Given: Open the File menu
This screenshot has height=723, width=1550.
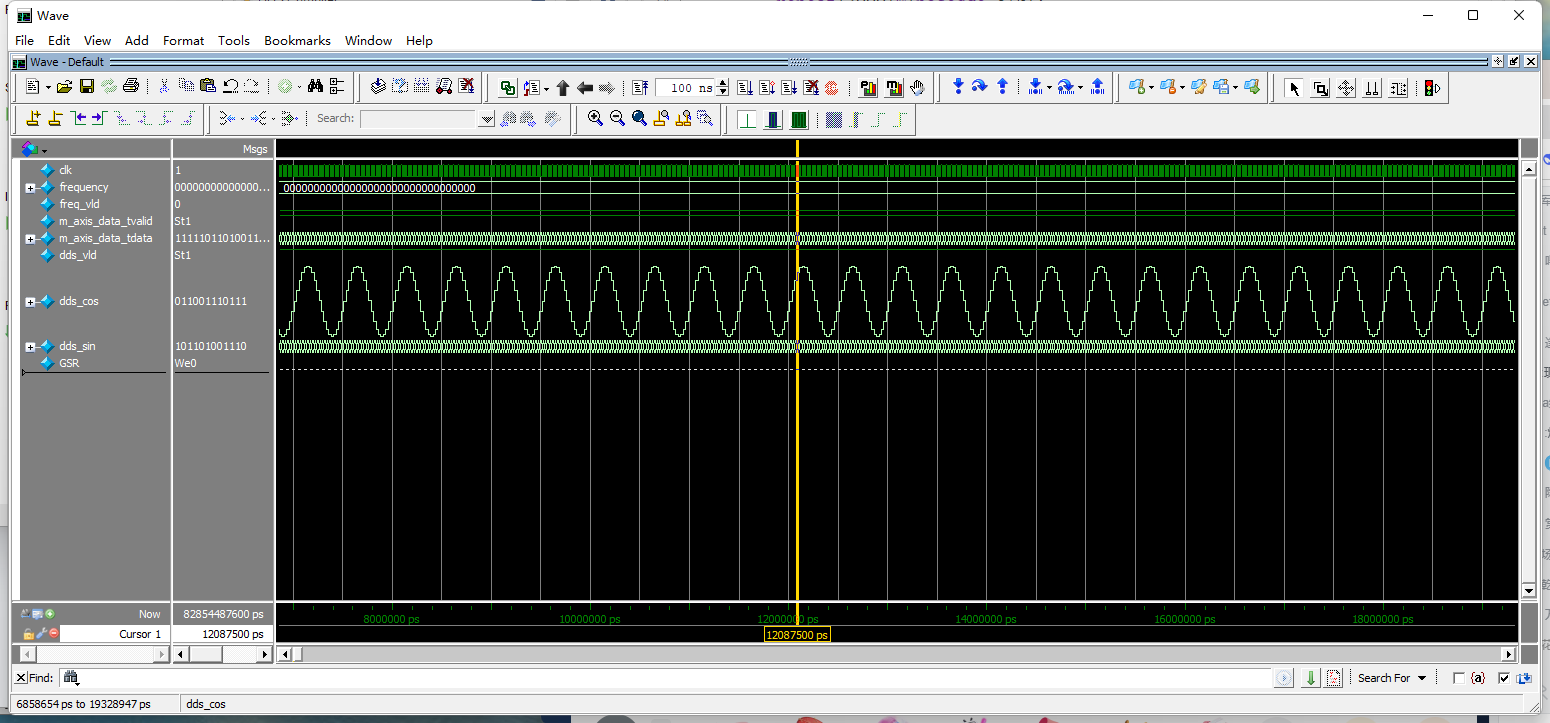Looking at the screenshot, I should (24, 40).
